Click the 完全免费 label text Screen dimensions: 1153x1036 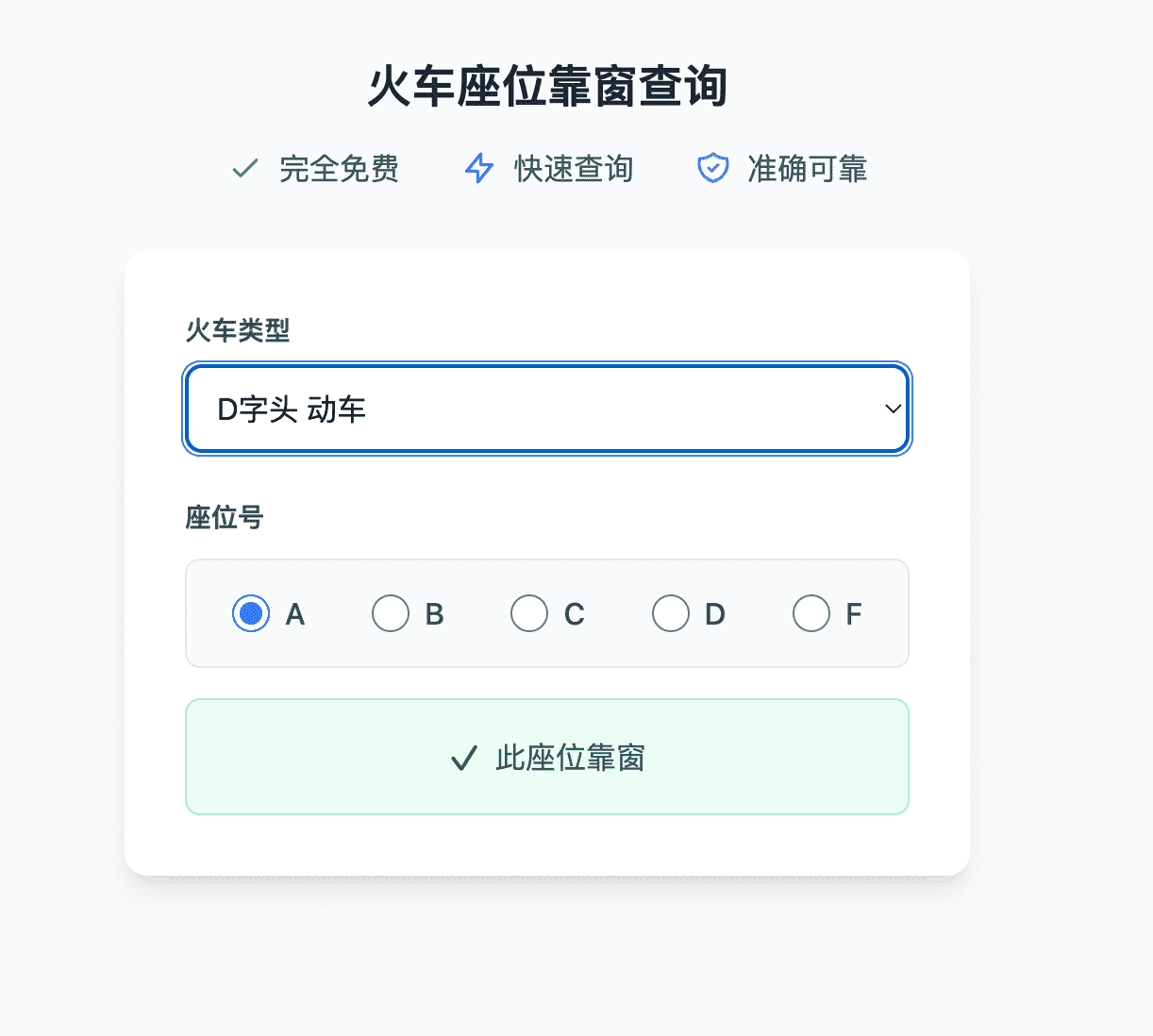pyautogui.click(x=339, y=169)
